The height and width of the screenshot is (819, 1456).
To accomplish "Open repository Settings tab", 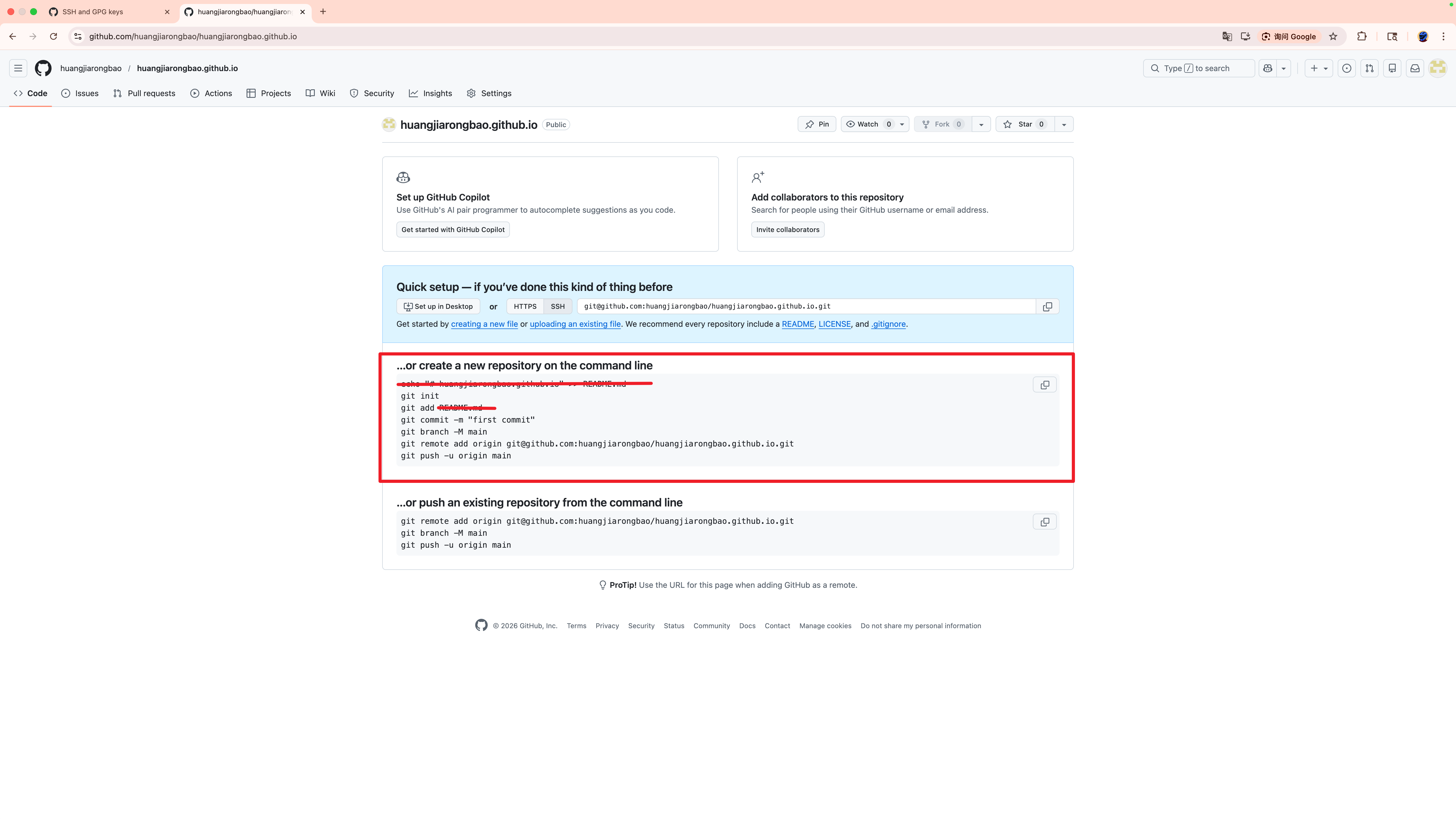I will (489, 93).
